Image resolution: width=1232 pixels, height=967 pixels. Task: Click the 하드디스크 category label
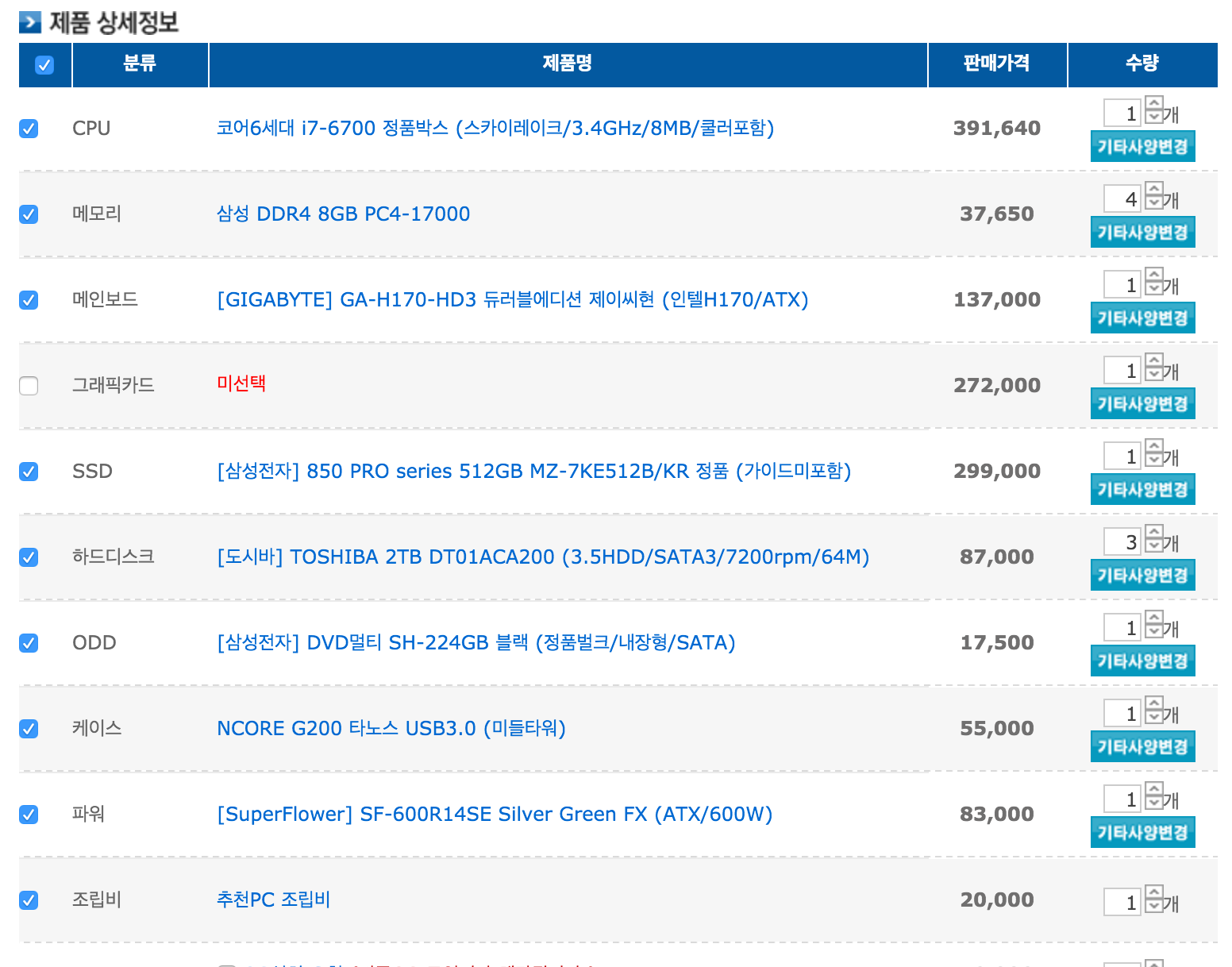(x=114, y=557)
